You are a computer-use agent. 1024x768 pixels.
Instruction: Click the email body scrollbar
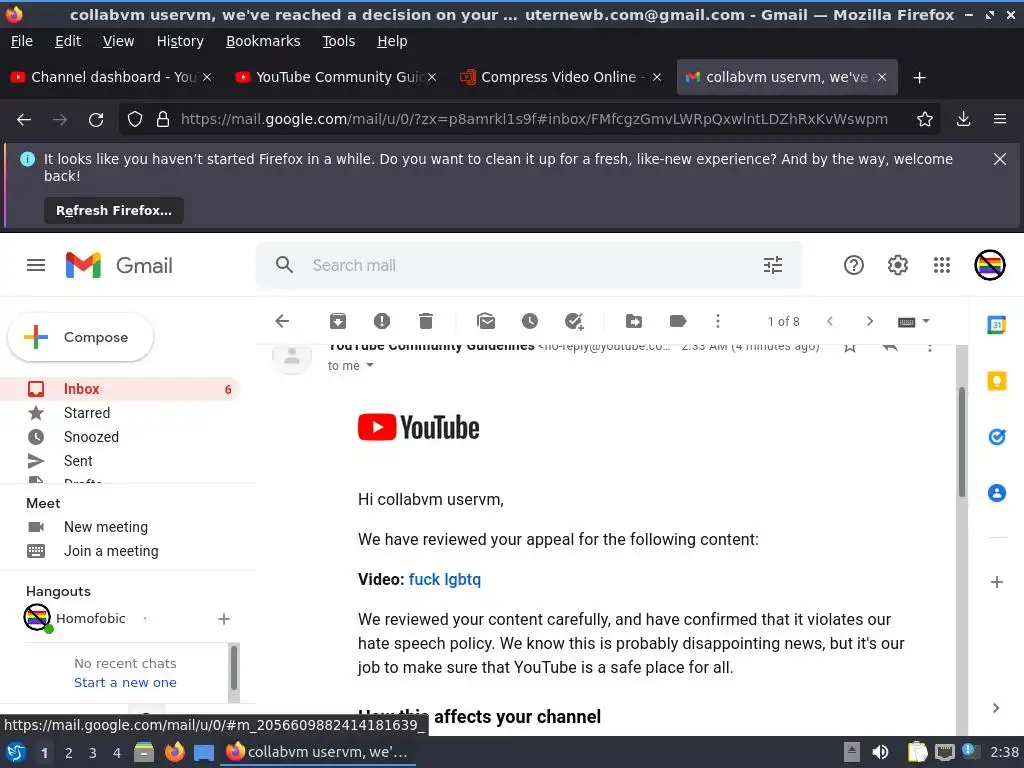961,441
